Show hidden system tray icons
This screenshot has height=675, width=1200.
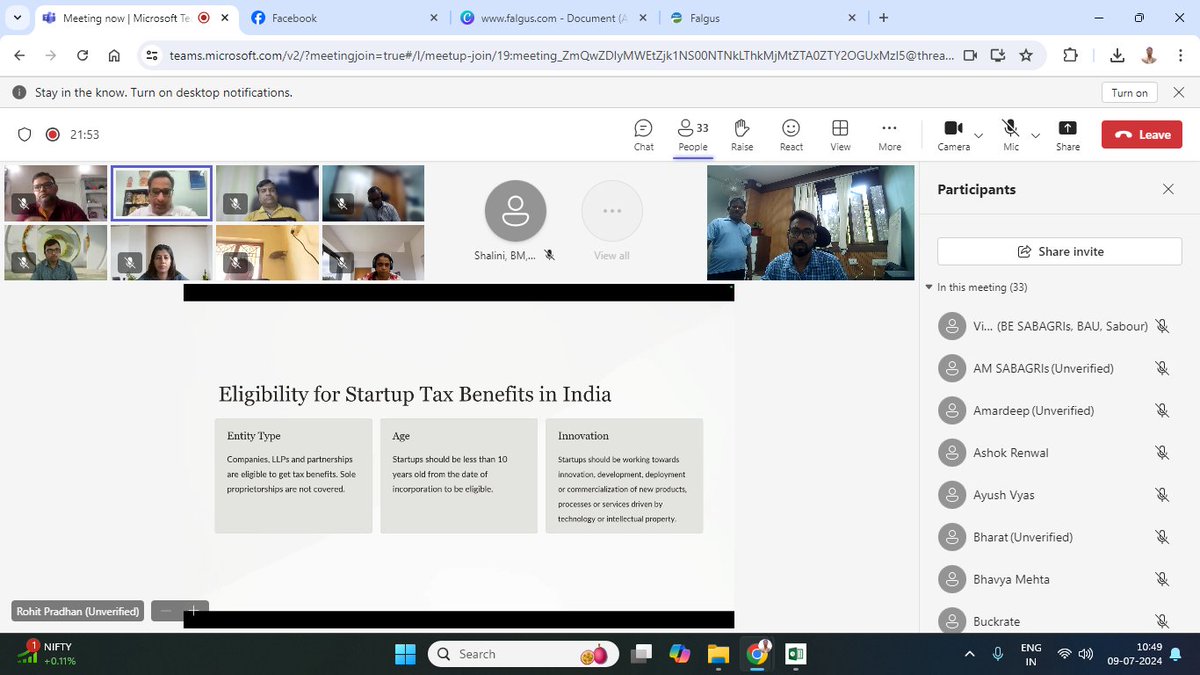969,654
